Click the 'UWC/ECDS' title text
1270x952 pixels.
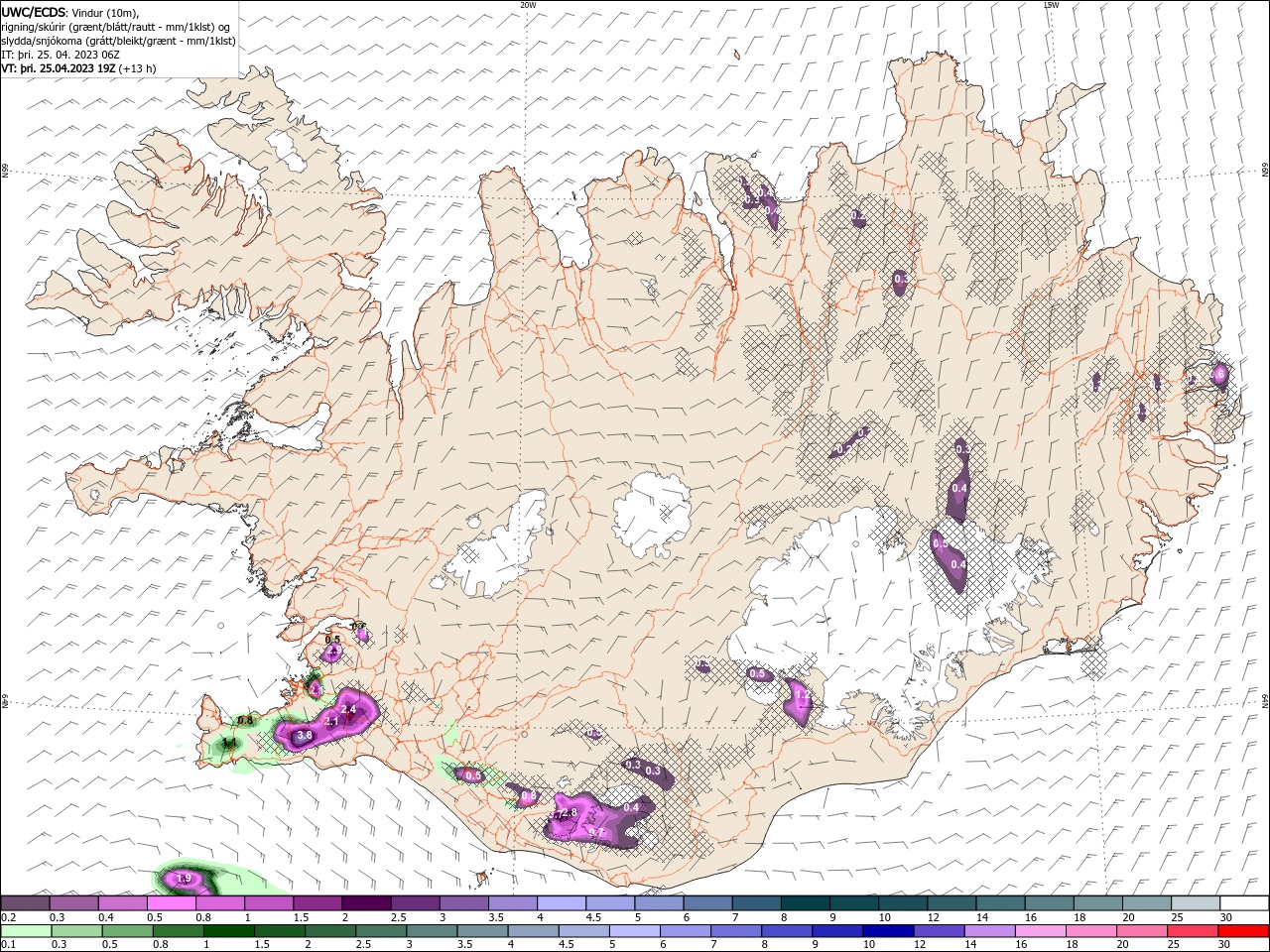[34, 12]
